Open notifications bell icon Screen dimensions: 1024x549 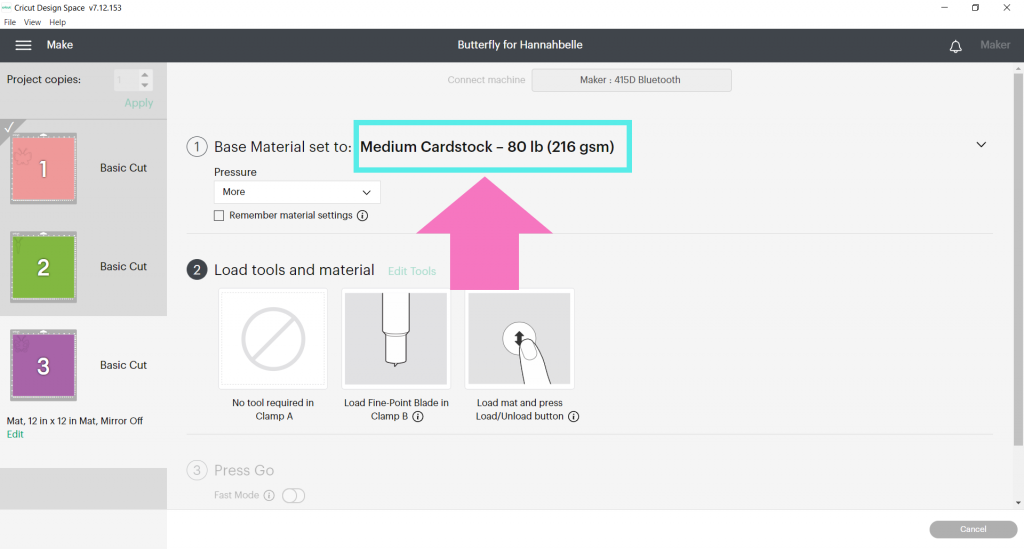(955, 46)
